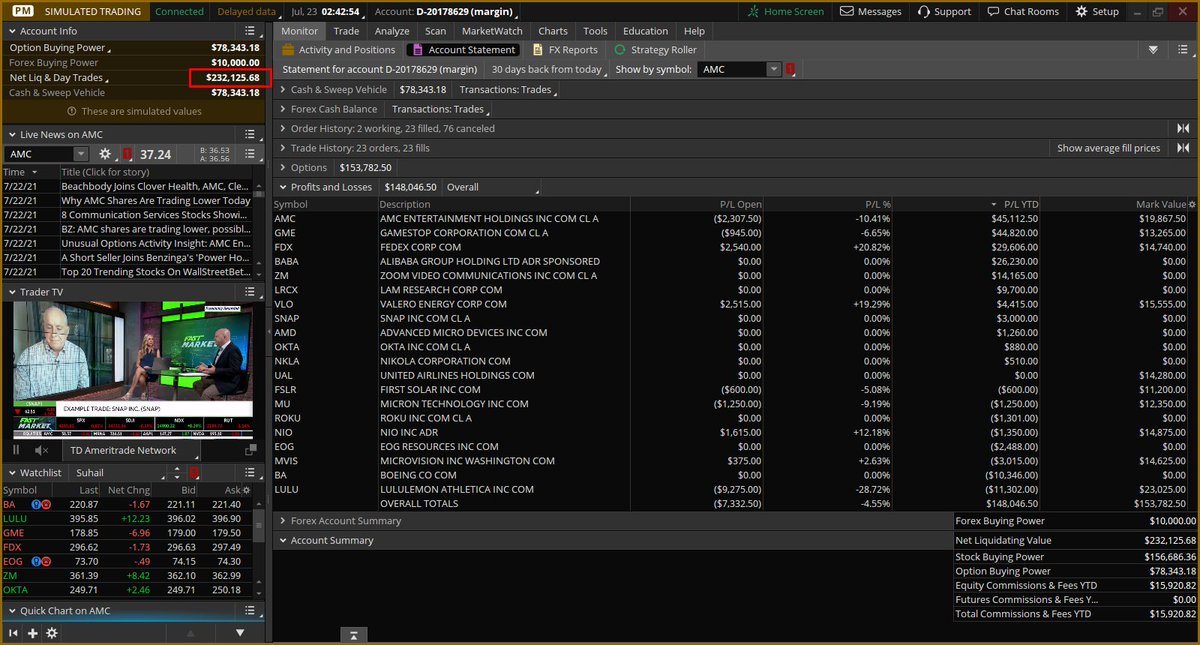This screenshot has width=1200, height=645.
Task: Switch to the MarketWatch tab
Action: [x=491, y=31]
